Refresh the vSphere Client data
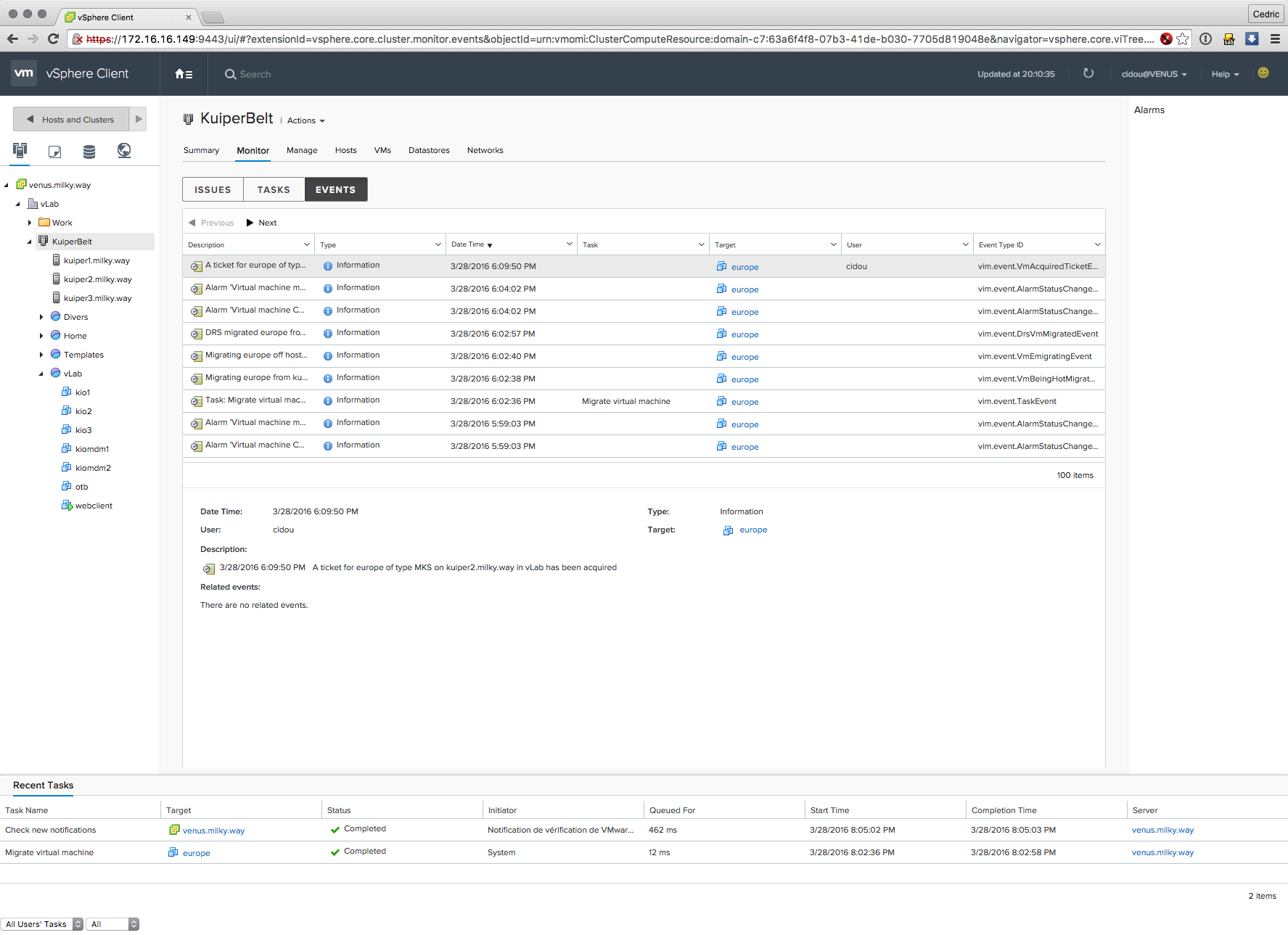Image resolution: width=1288 pixels, height=935 pixels. pos(1088,73)
